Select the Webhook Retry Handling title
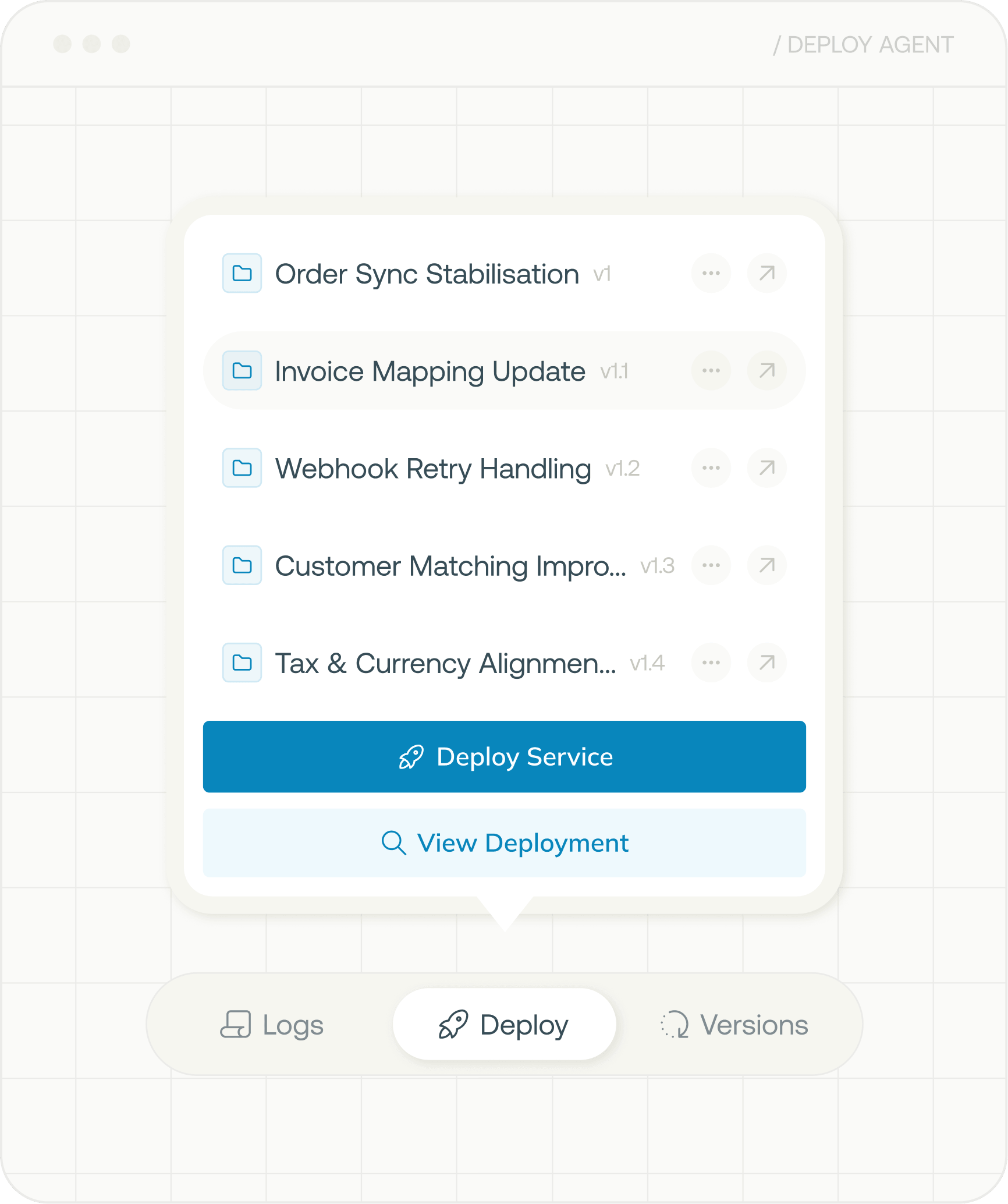The height and width of the screenshot is (1204, 1008). 433,469
